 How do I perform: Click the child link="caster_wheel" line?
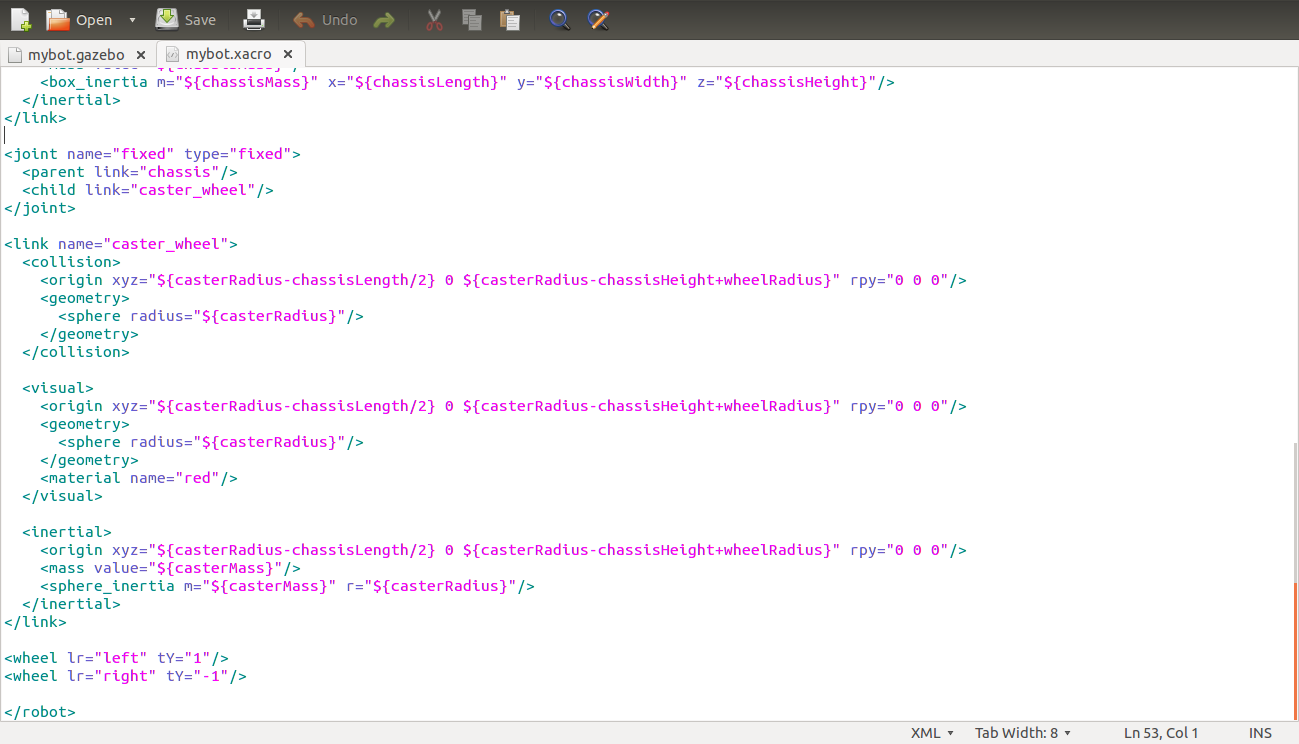pos(148,190)
